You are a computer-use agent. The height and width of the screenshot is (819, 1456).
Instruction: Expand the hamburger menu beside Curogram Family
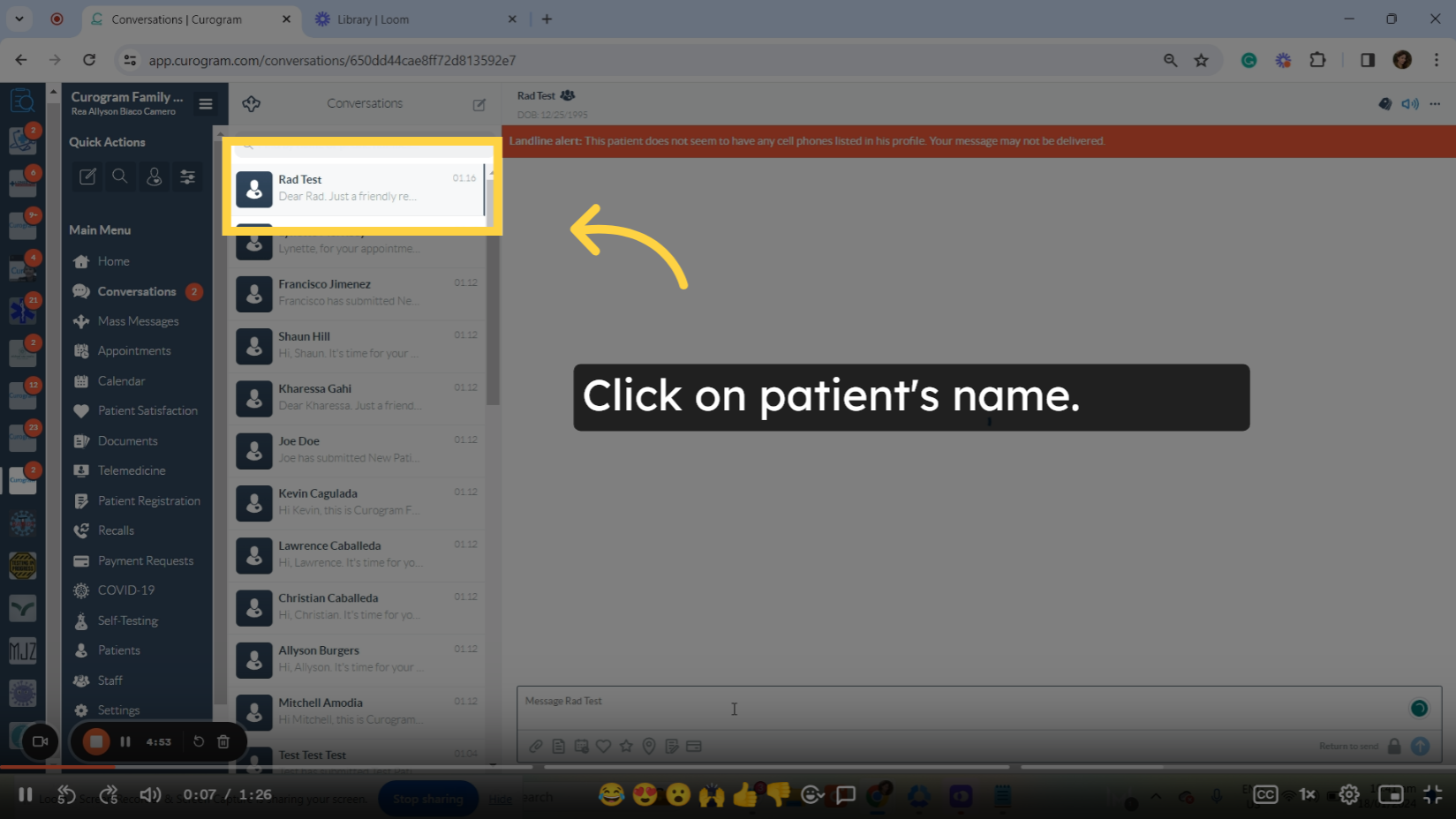[206, 103]
